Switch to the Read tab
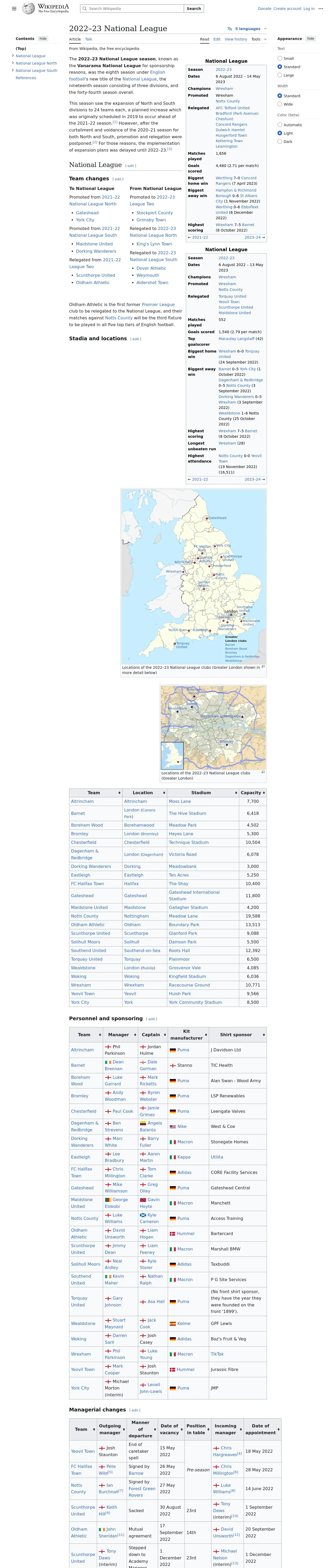 click(205, 39)
